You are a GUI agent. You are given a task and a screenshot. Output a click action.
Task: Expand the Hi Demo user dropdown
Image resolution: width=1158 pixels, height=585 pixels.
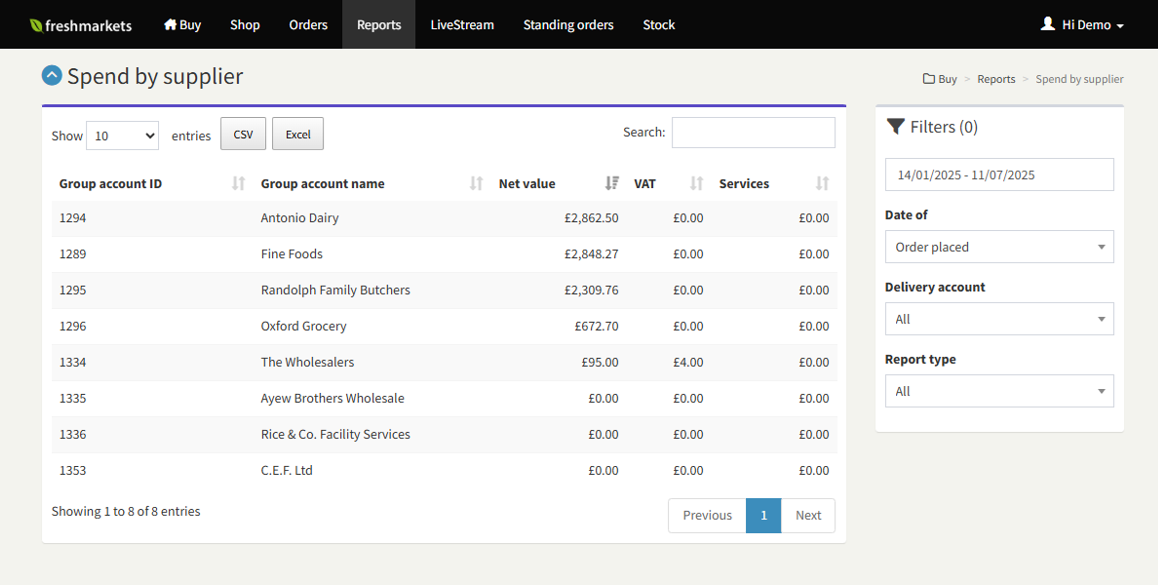pyautogui.click(x=1082, y=24)
